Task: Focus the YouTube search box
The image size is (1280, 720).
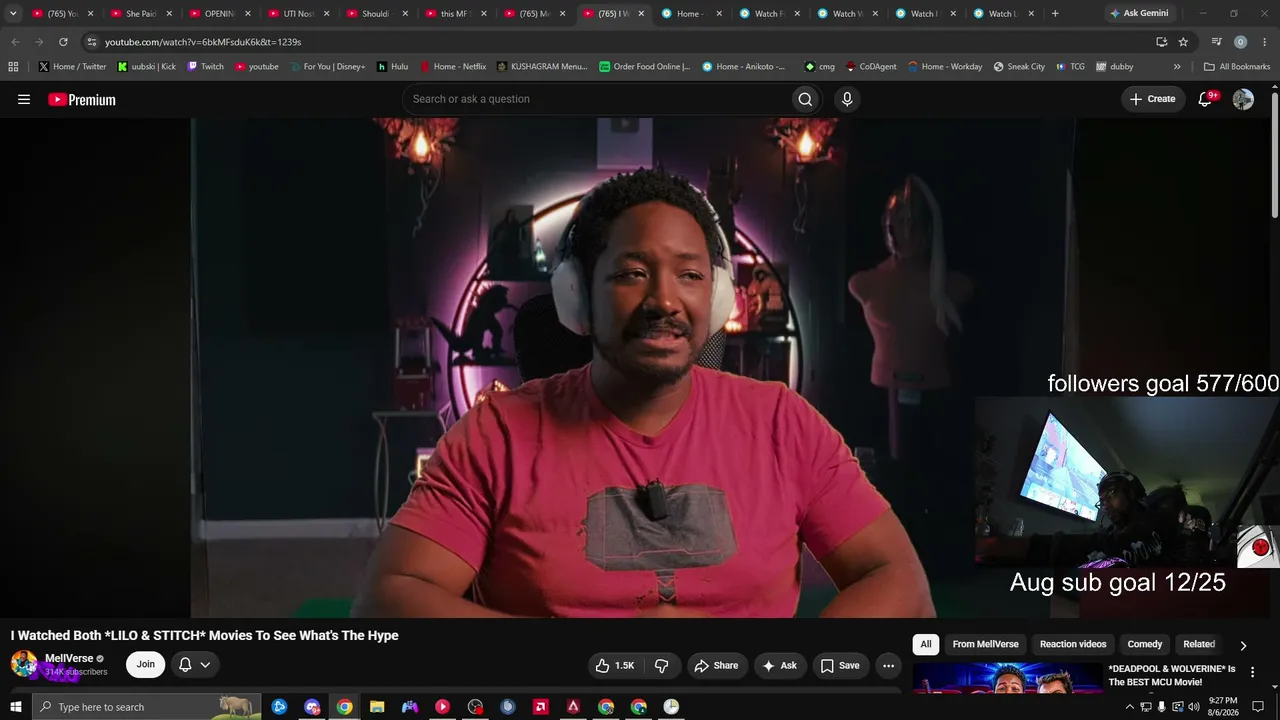Action: (x=596, y=99)
